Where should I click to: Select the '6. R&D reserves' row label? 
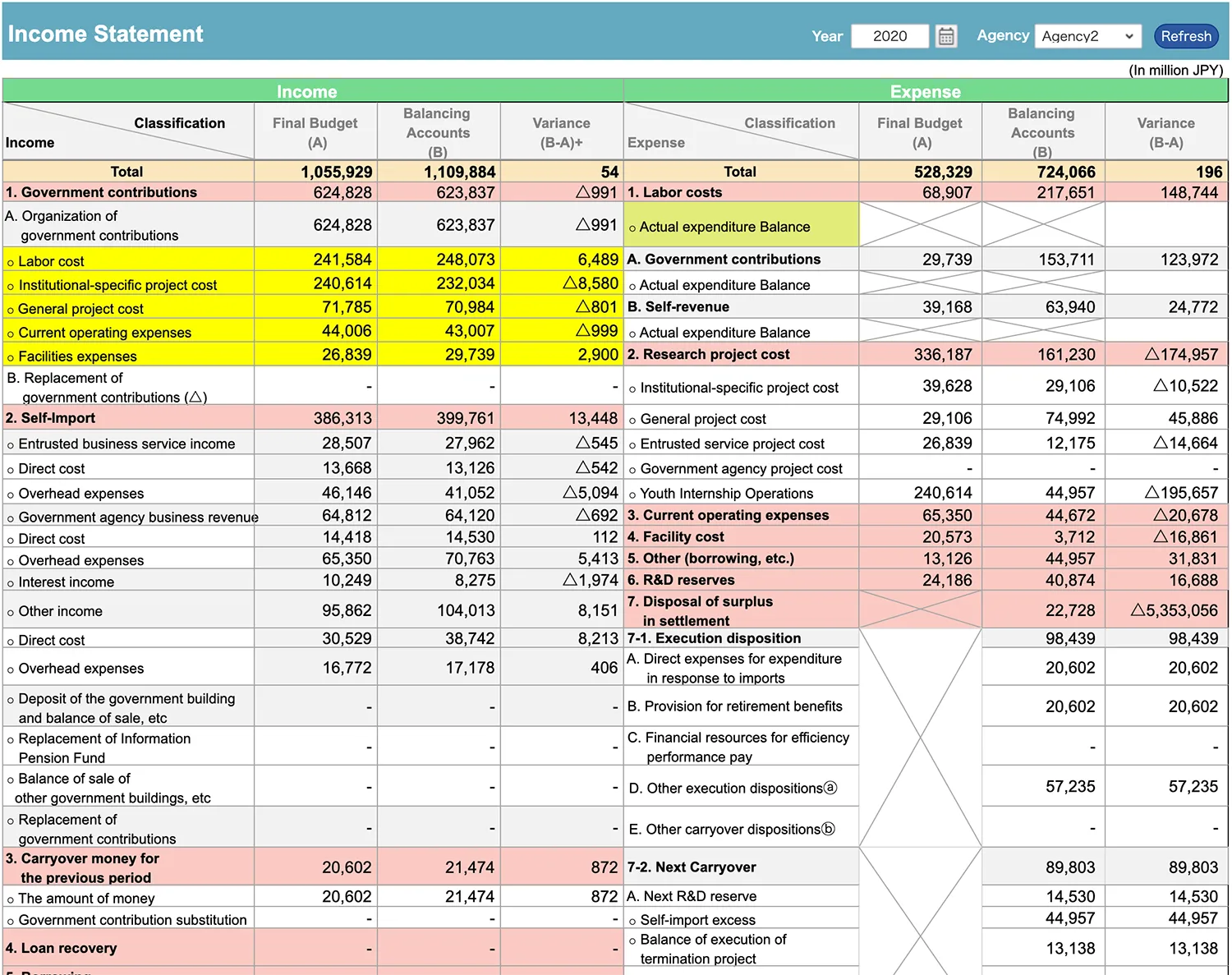681,579
